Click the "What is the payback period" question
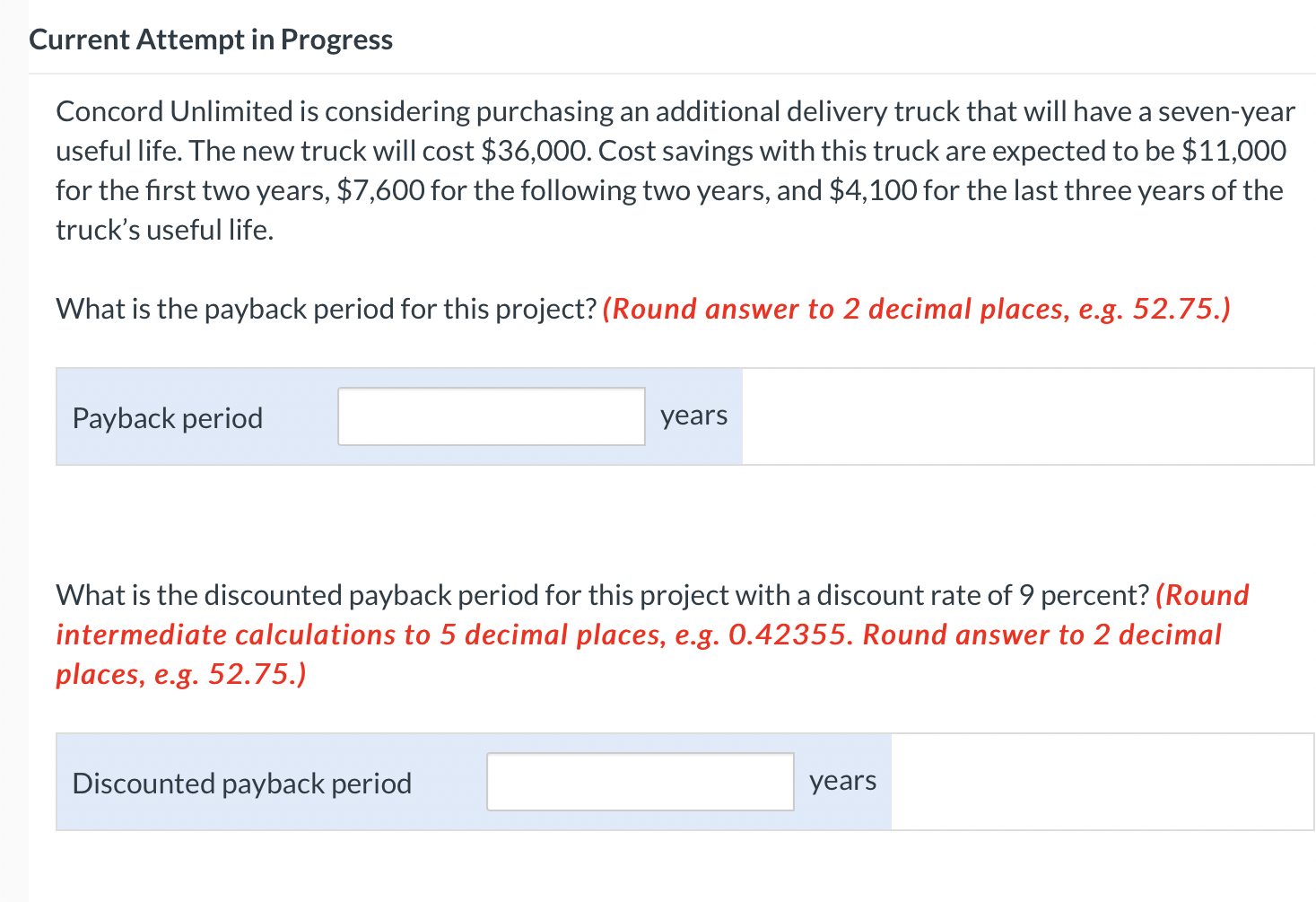Viewport: 1316px width, 902px height. click(326, 309)
